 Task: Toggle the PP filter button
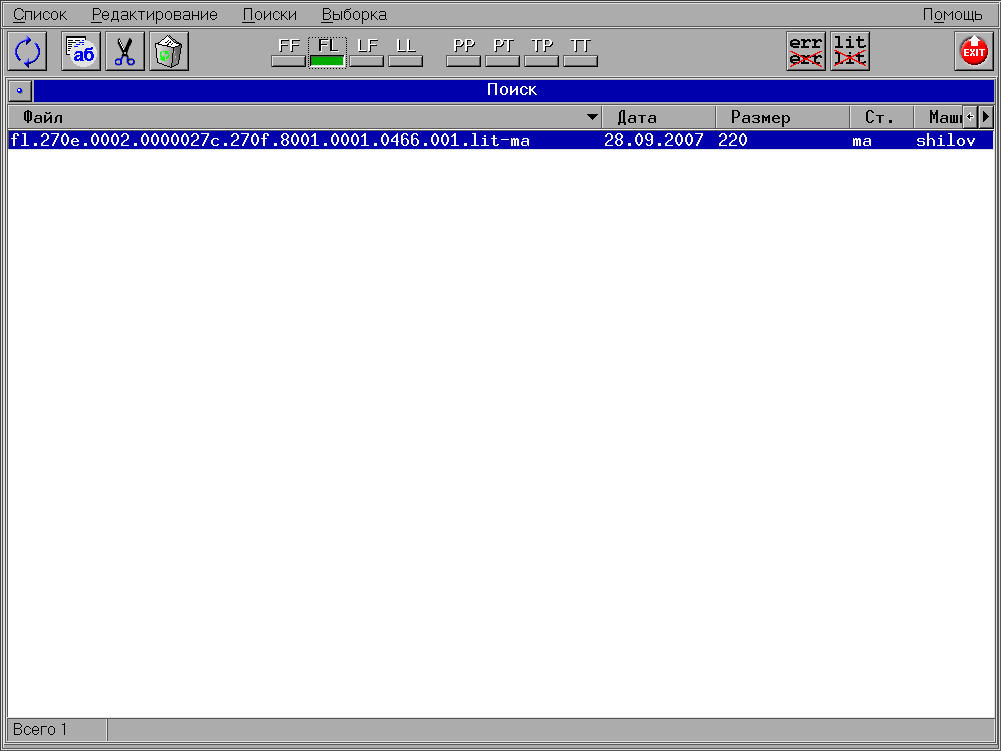tap(463, 52)
